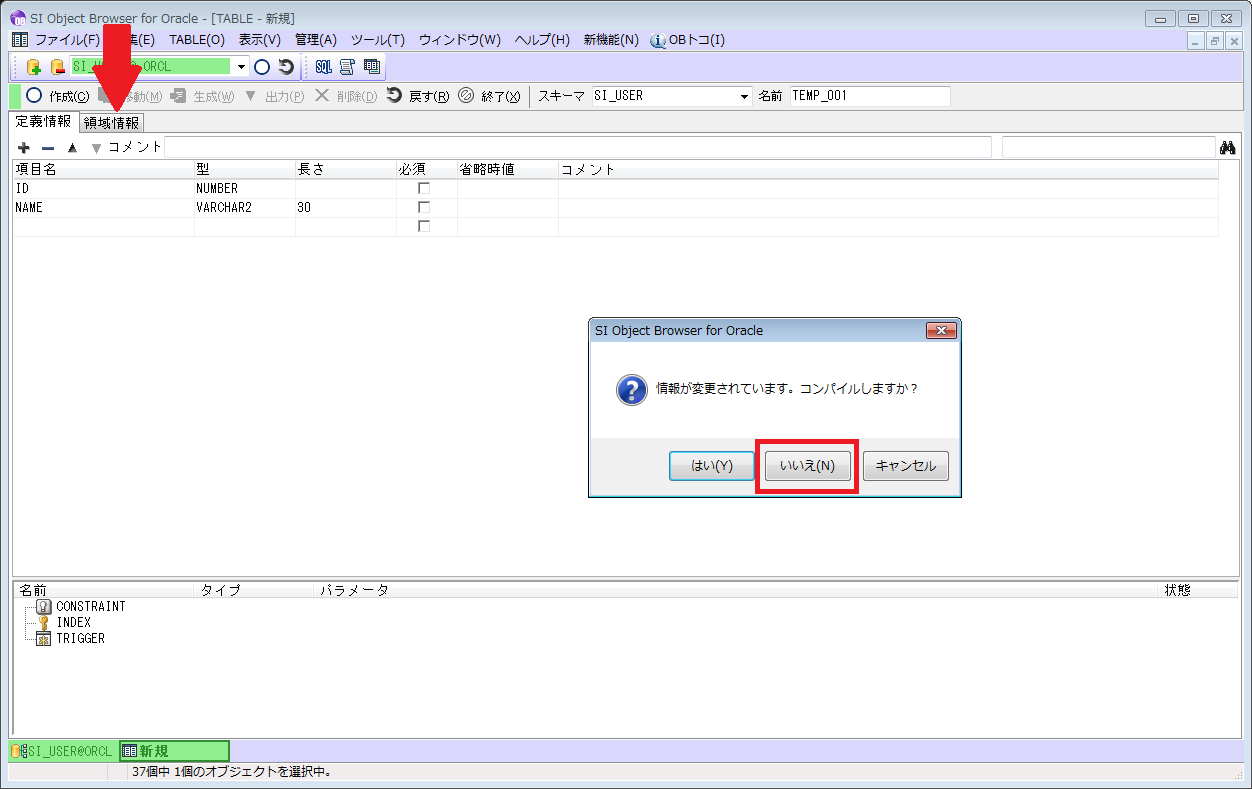Click いいえ(N) in the compile dialog
Viewport: 1252px width, 789px height.
[807, 466]
